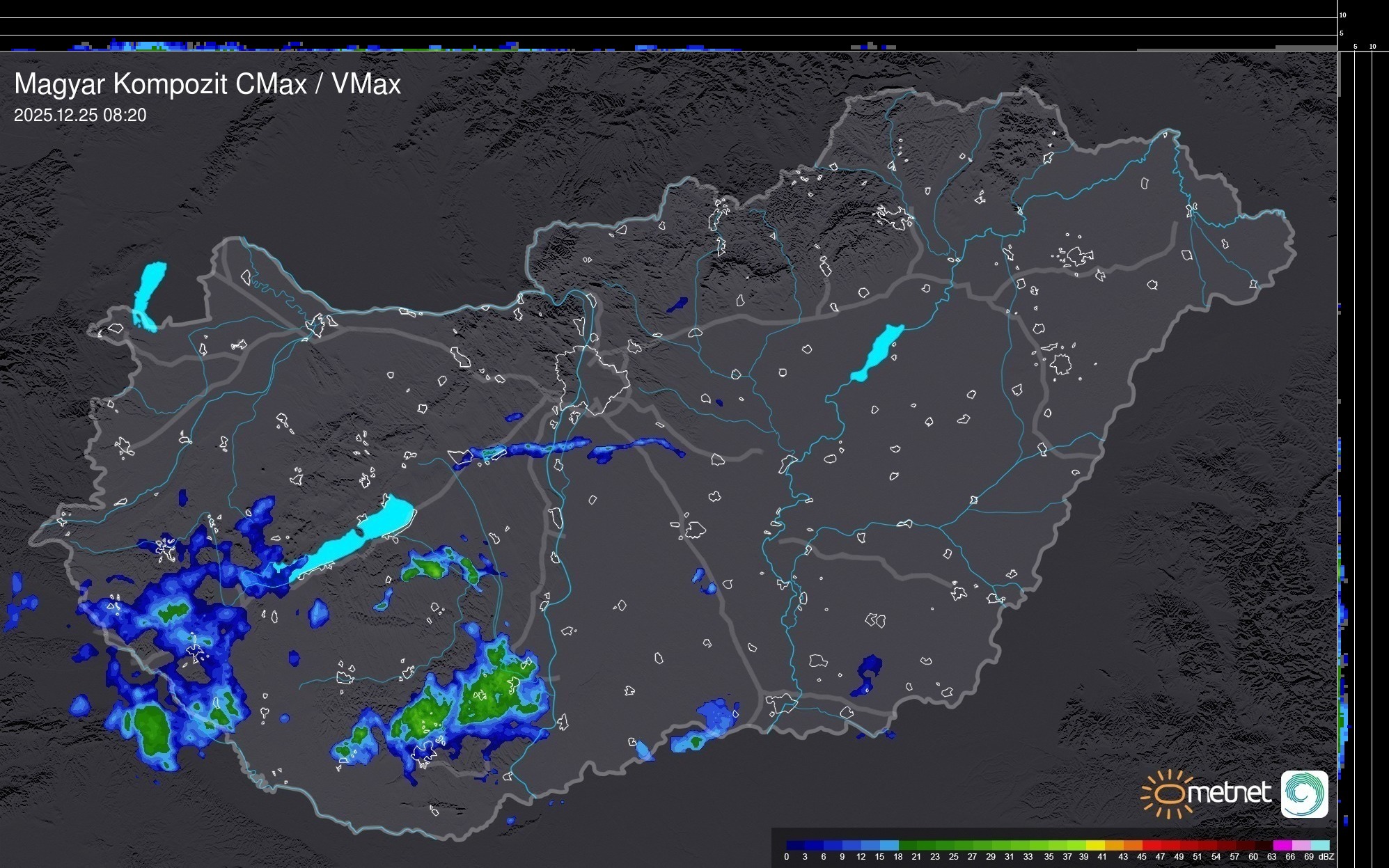Click the metnet wordmark text

coord(1228,793)
